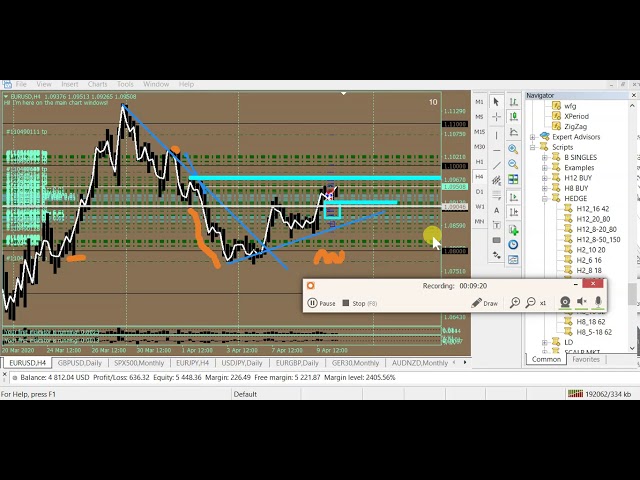The image size is (640, 480).
Task: Click the zoom in chart icon
Action: tap(513, 149)
